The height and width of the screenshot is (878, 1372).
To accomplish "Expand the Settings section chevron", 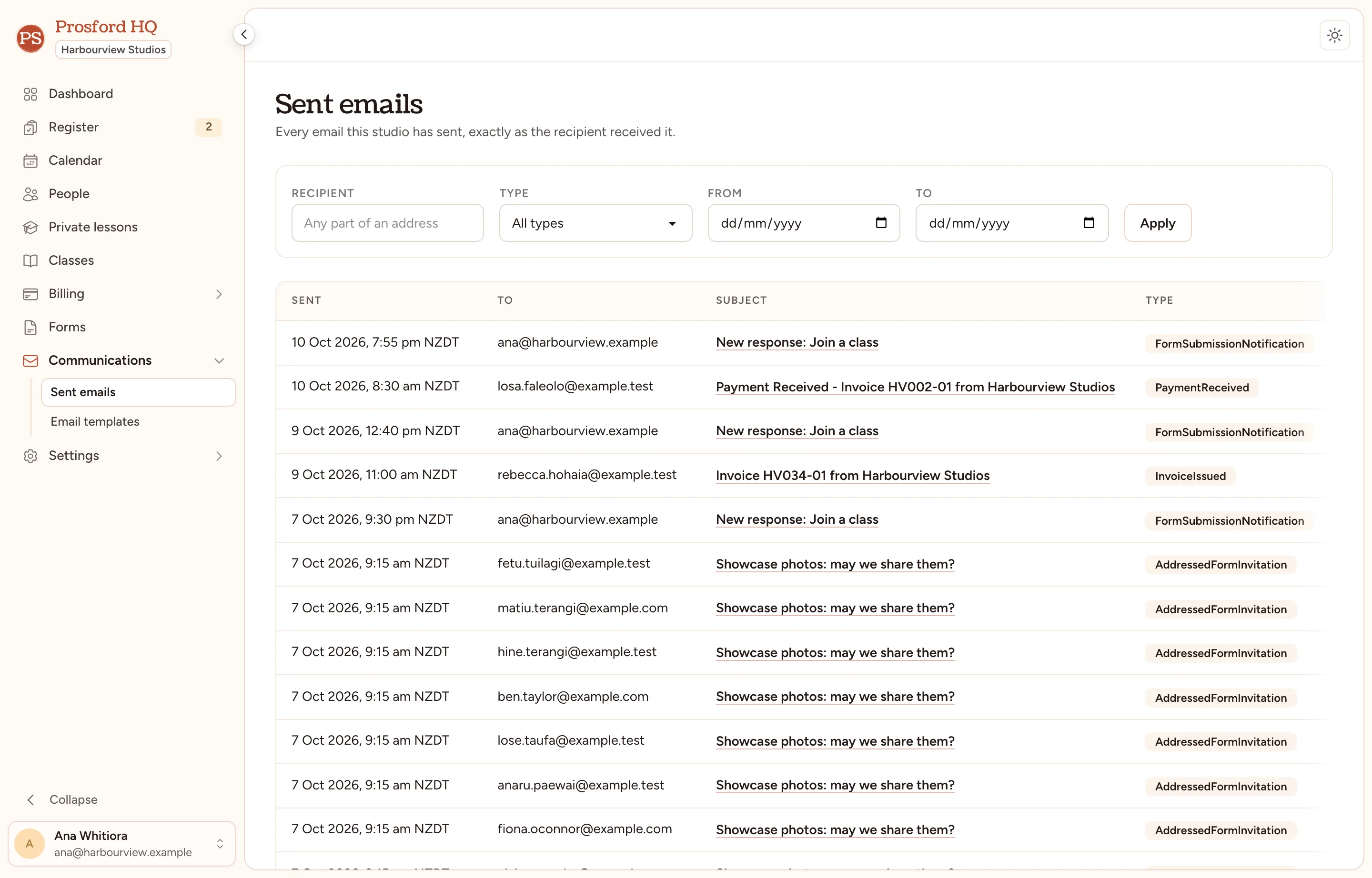I will click(219, 456).
